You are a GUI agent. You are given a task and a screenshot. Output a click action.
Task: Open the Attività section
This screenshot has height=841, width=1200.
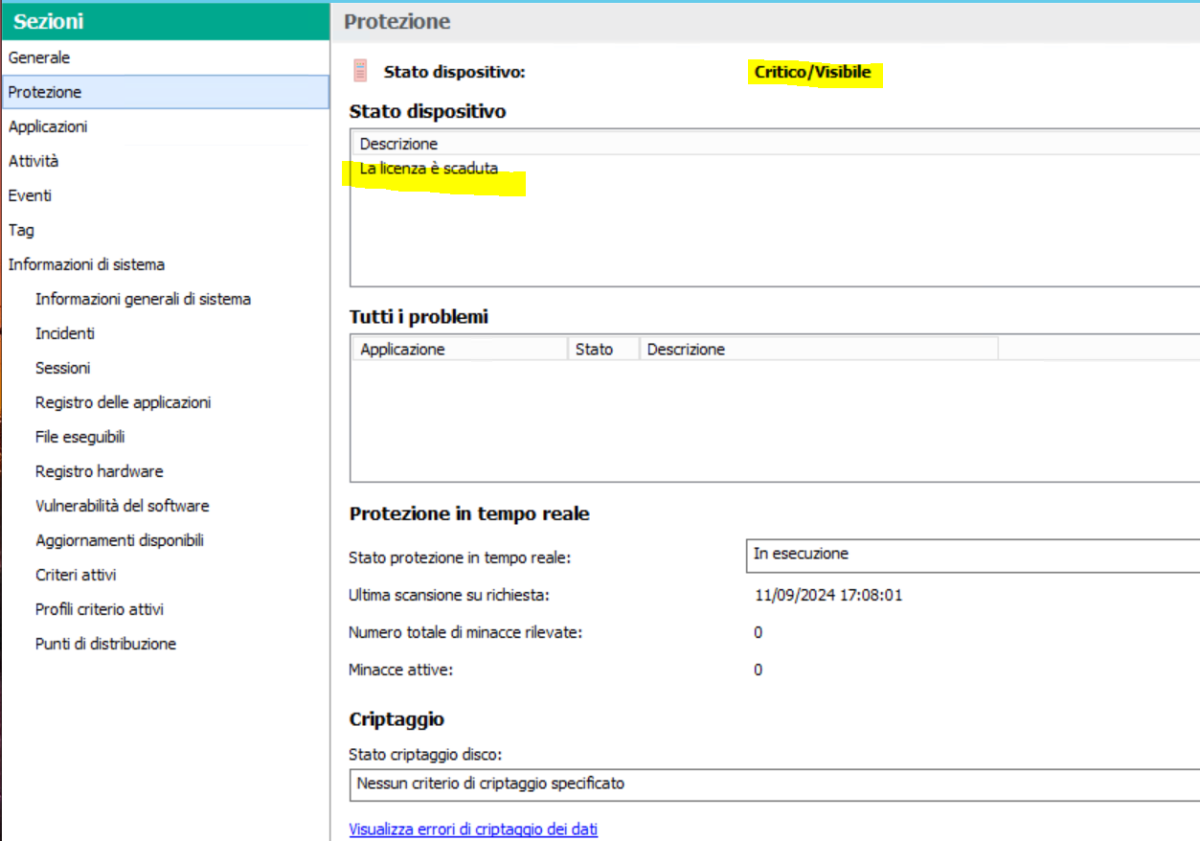[34, 161]
